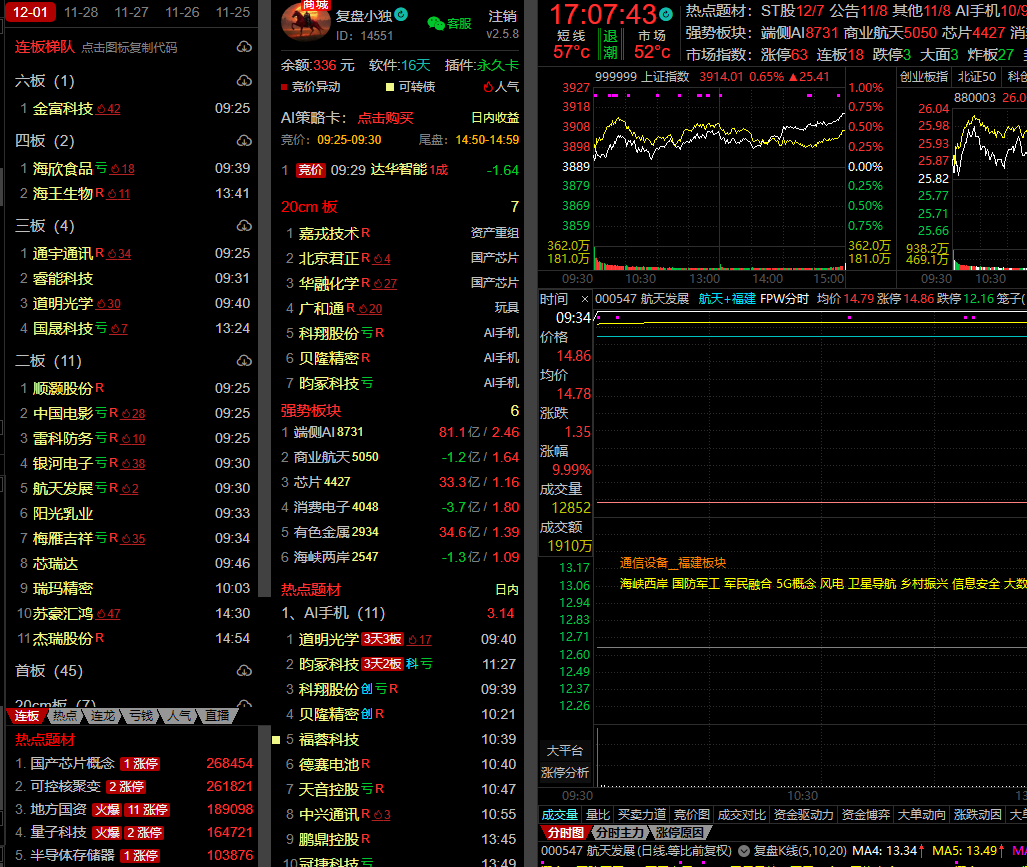Close the 时间 column with the × button
Viewport: 1027px width, 867px height.
pos(584,299)
